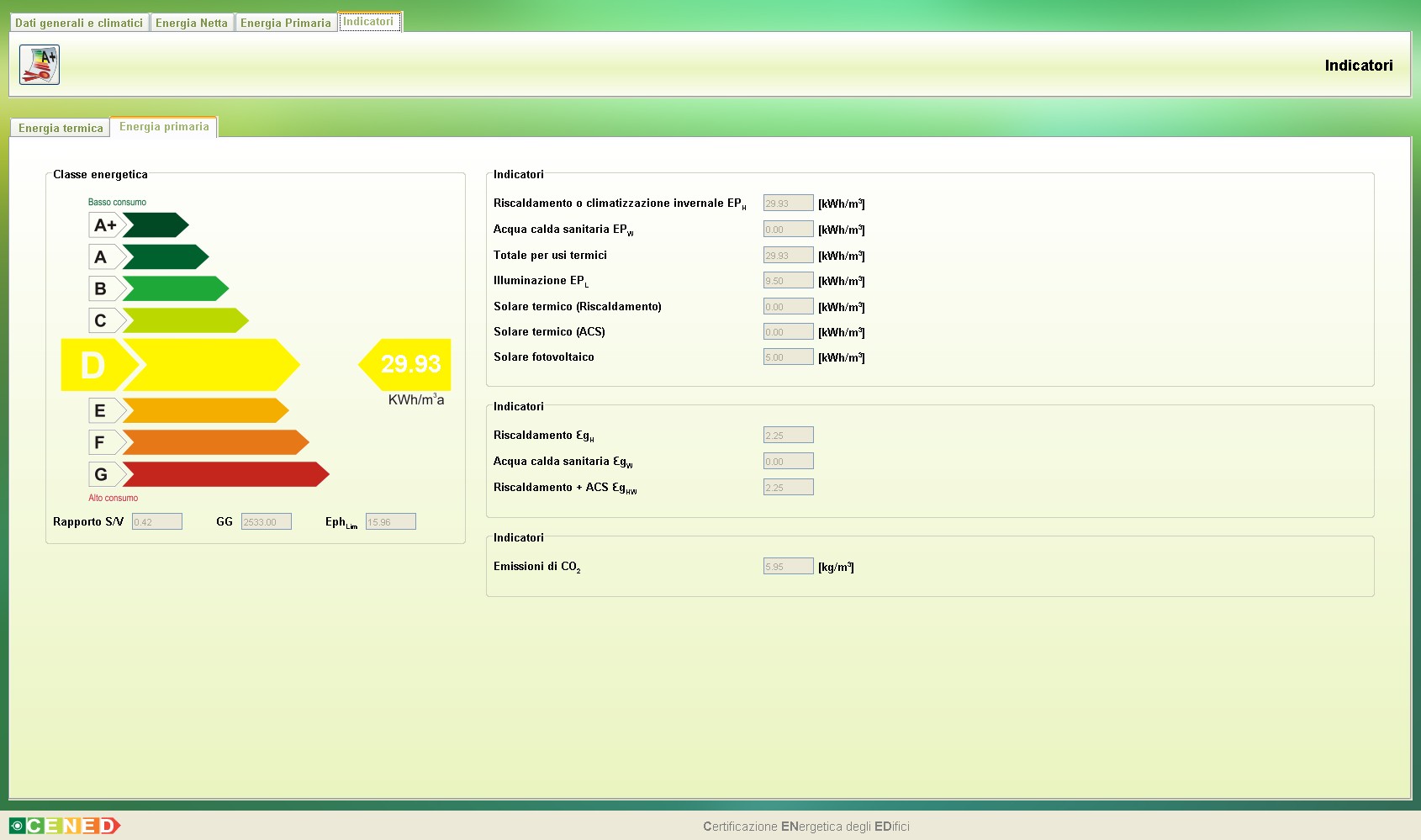Click the orange F energy class bar
Image resolution: width=1421 pixels, height=840 pixels.
214,442
